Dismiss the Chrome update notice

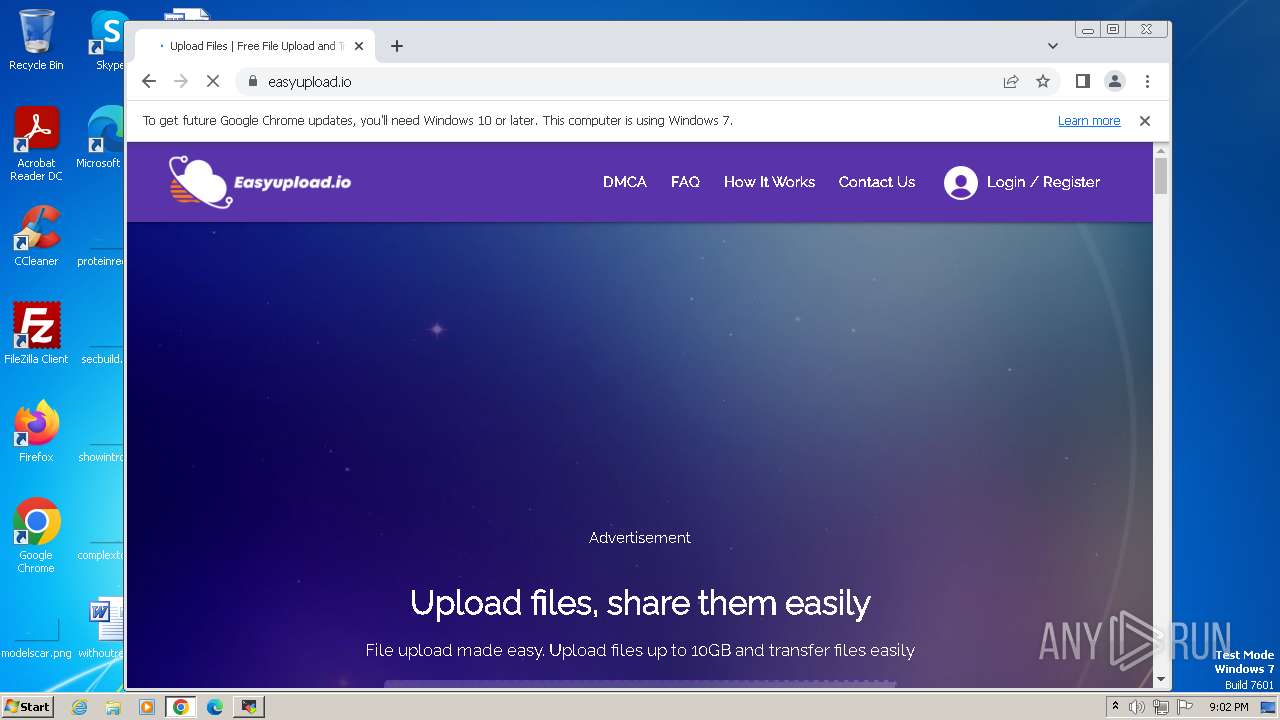1145,121
